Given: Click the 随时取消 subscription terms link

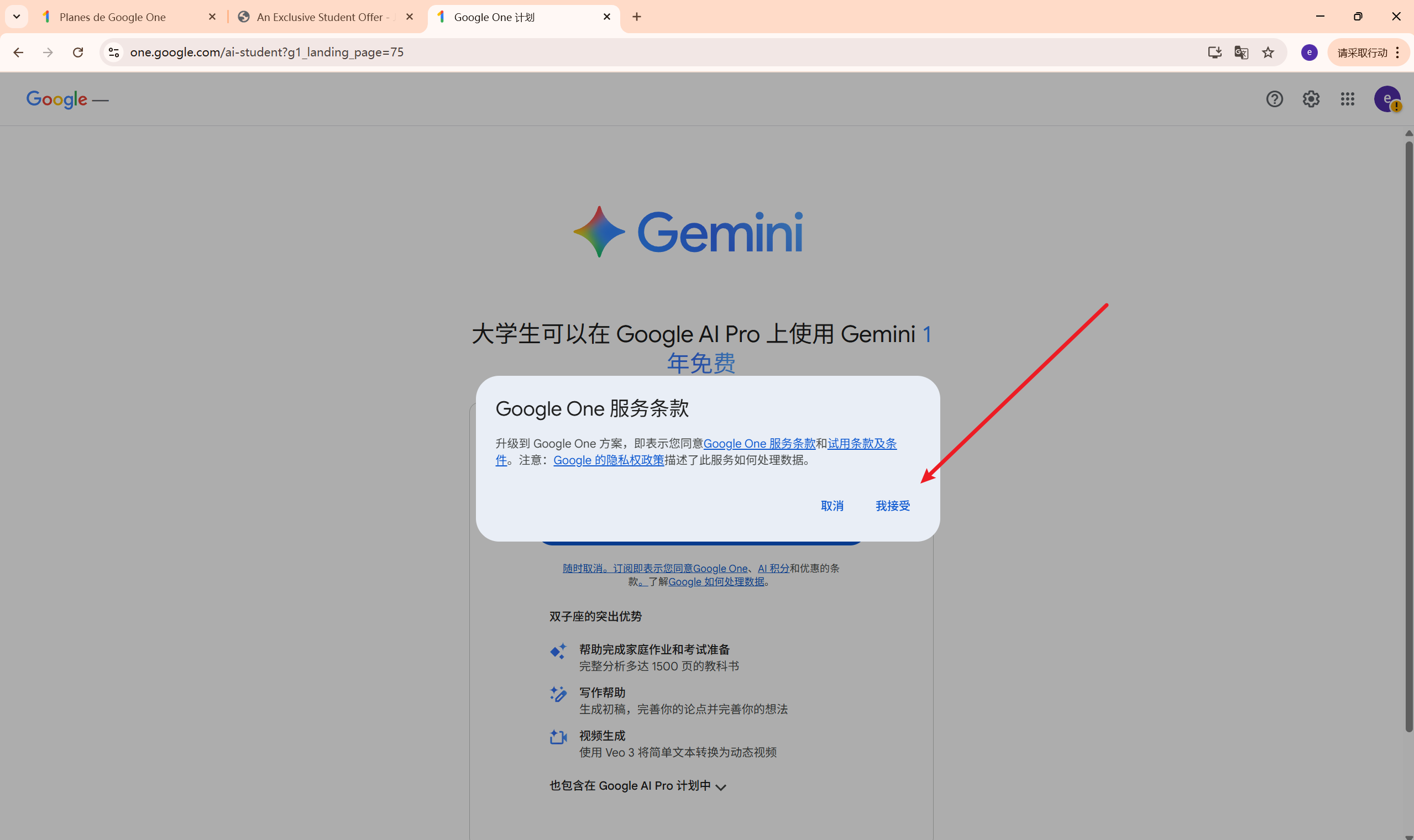Looking at the screenshot, I should click(x=655, y=568).
